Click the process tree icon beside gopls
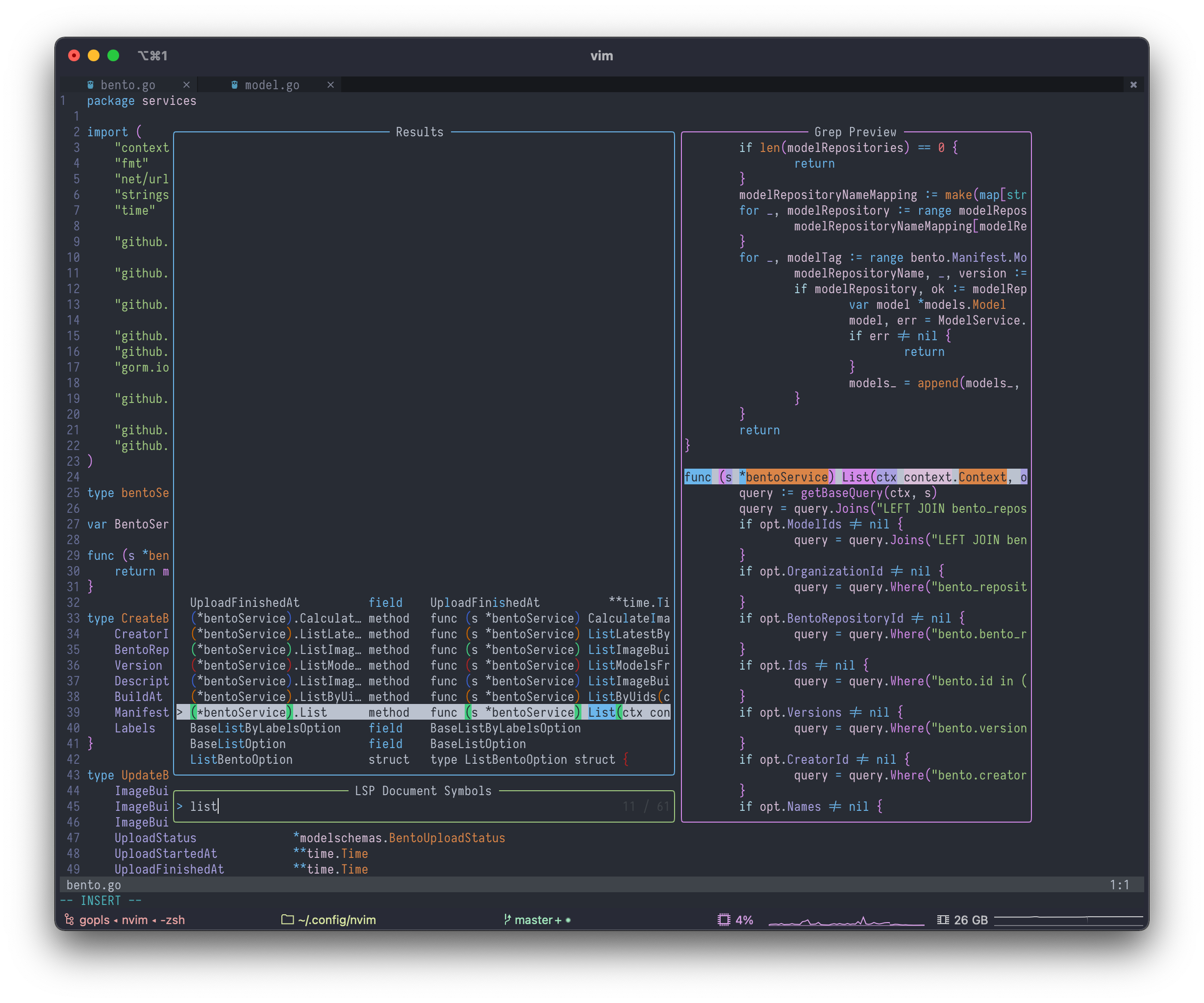 70,920
